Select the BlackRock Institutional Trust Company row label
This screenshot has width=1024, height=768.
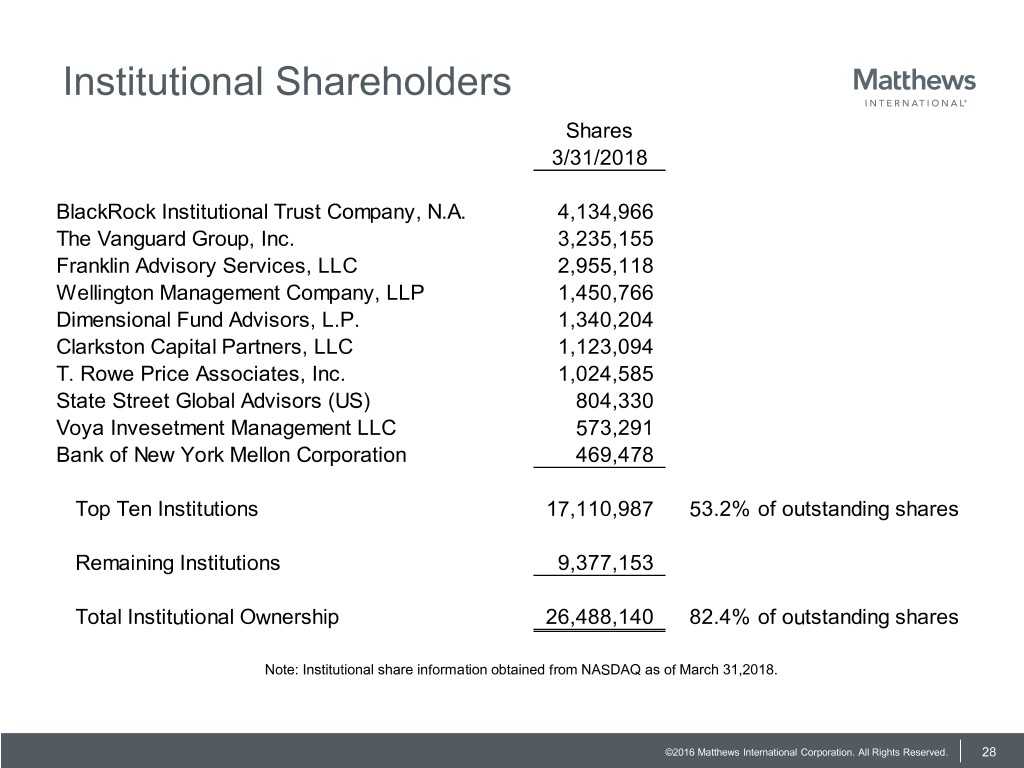coord(261,211)
